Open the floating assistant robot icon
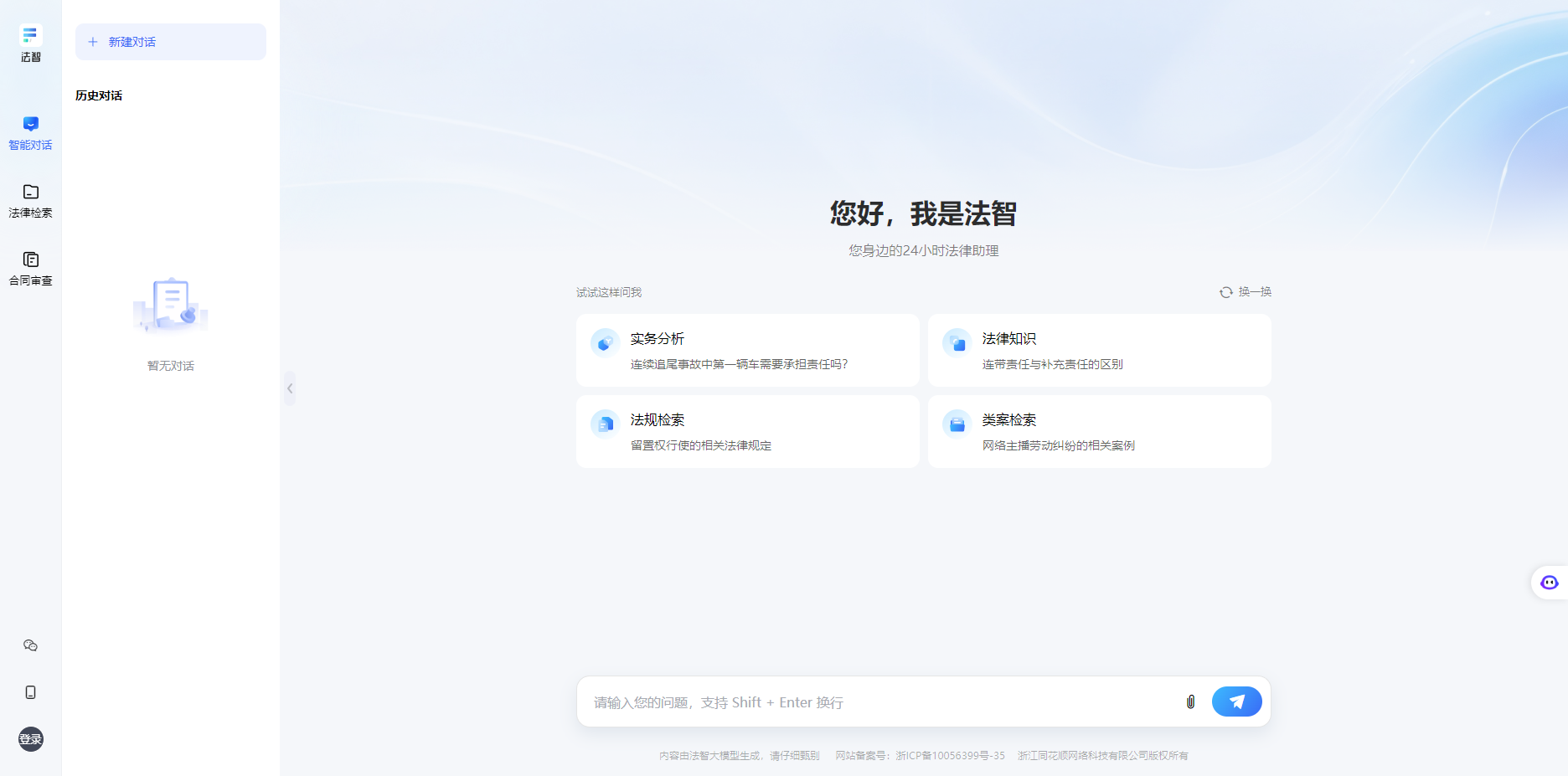This screenshot has height=776, width=1568. (1550, 583)
